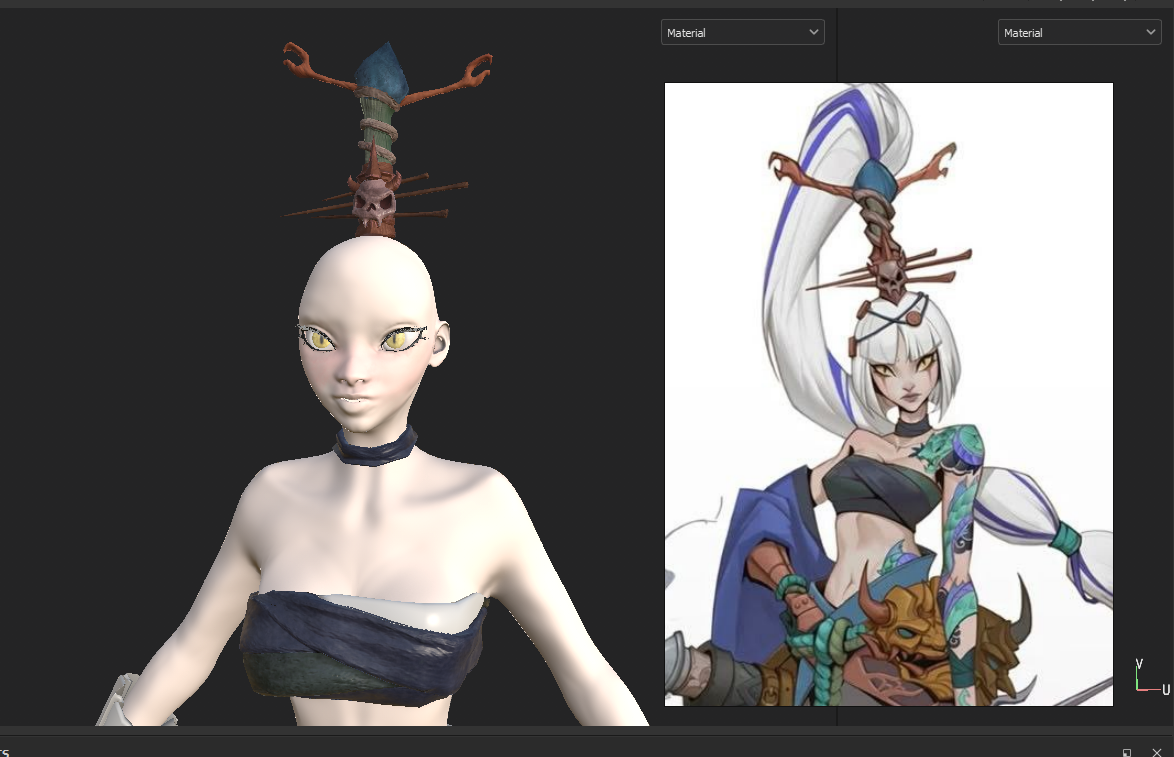Click the 3D model's lips
This screenshot has width=1174, height=757.
tap(353, 403)
